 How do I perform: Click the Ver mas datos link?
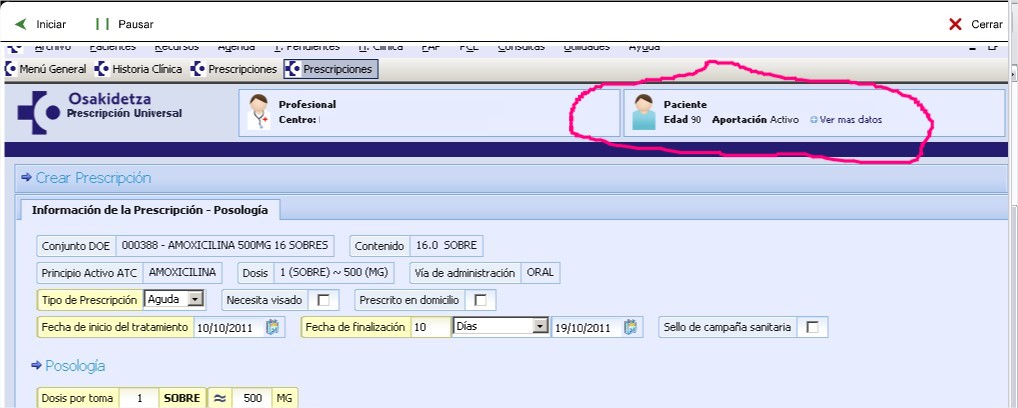[x=850, y=120]
